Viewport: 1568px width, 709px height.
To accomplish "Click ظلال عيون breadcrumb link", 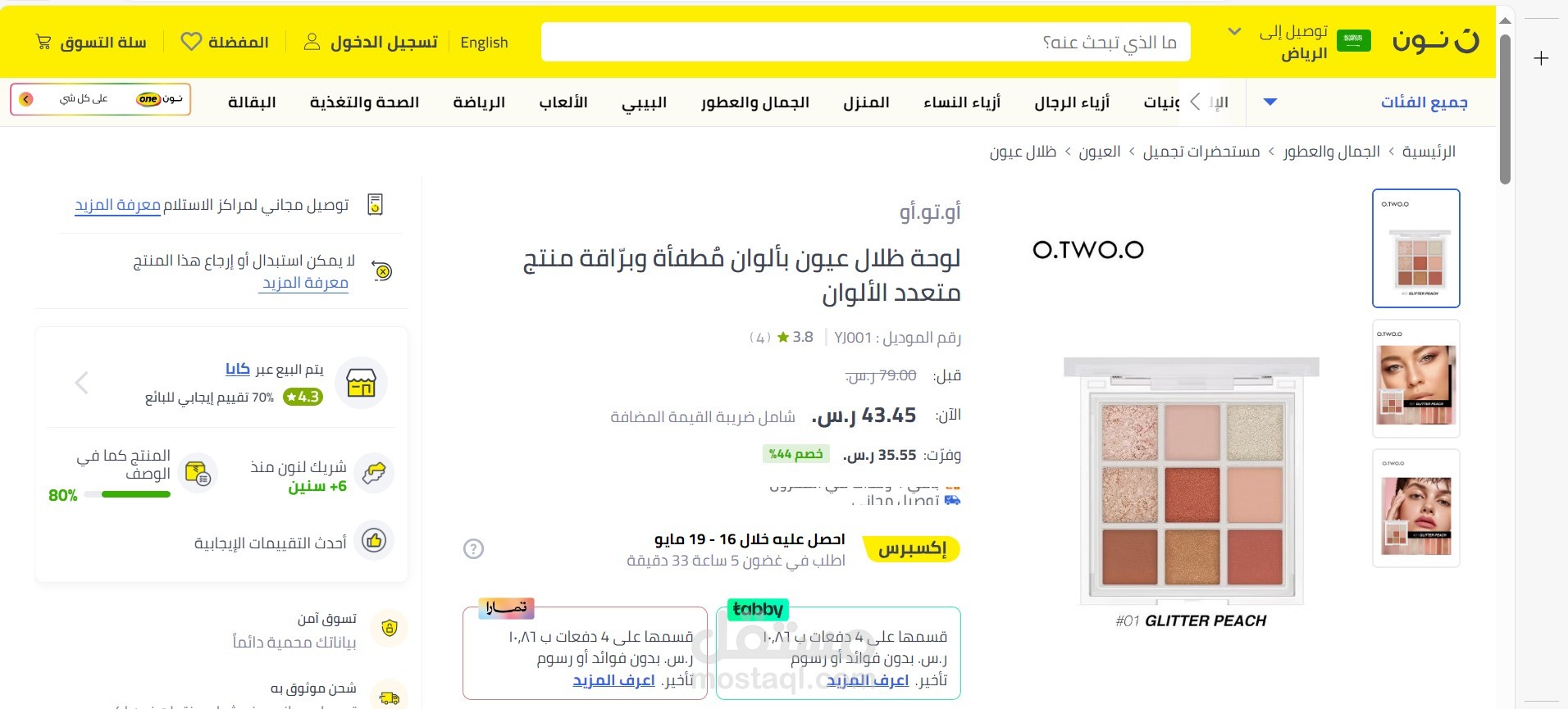I will pos(1023,152).
